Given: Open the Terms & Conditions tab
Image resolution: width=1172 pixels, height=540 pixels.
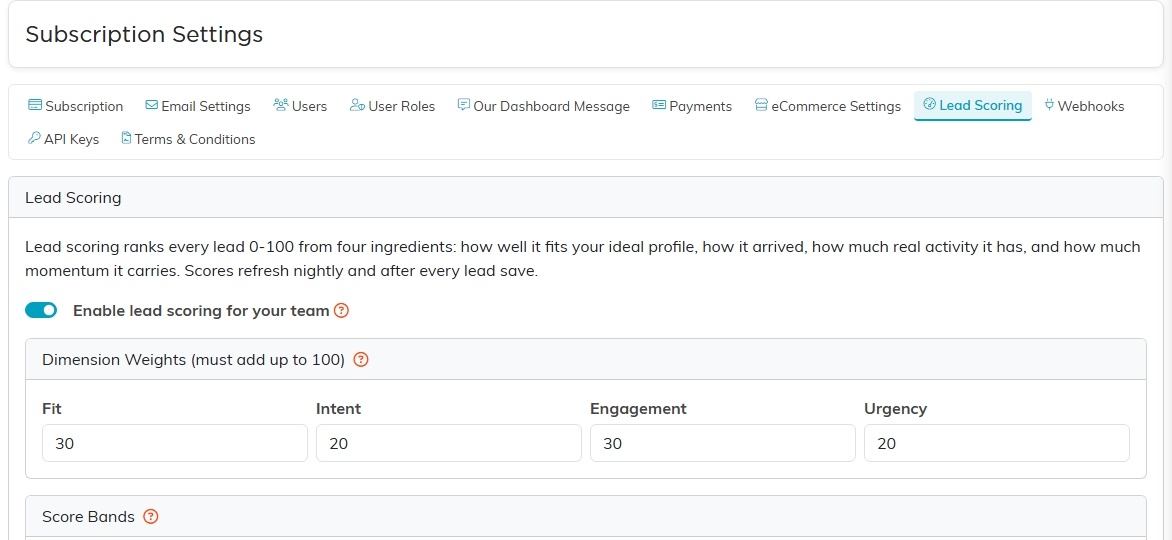Looking at the screenshot, I should click(188, 139).
